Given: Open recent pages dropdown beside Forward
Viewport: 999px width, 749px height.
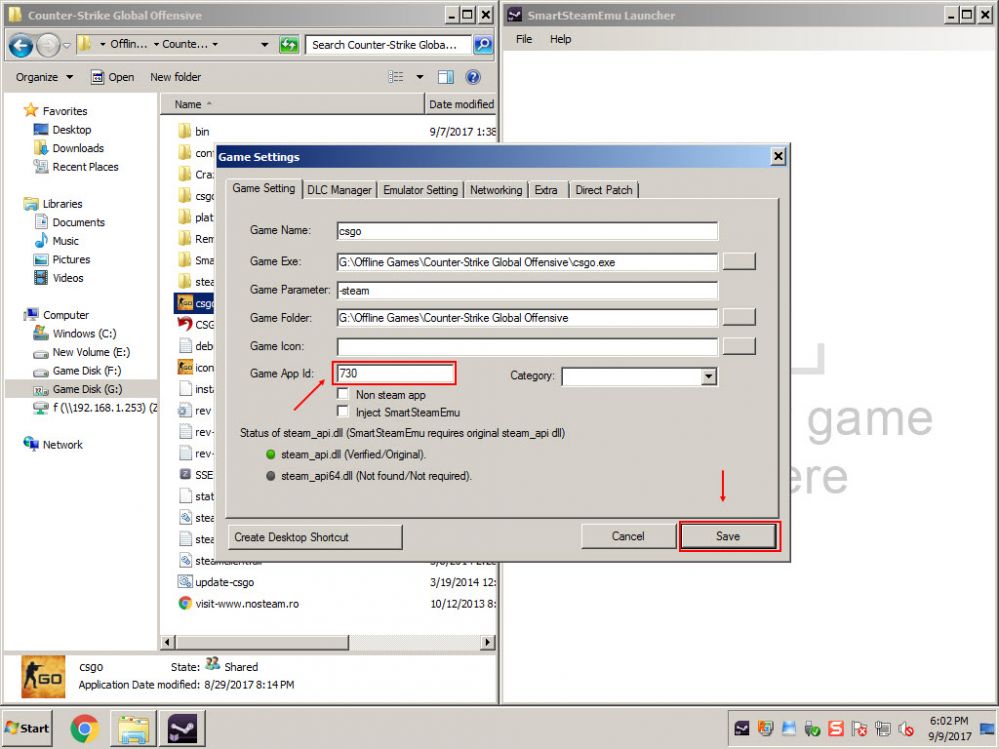Looking at the screenshot, I should click(x=67, y=45).
